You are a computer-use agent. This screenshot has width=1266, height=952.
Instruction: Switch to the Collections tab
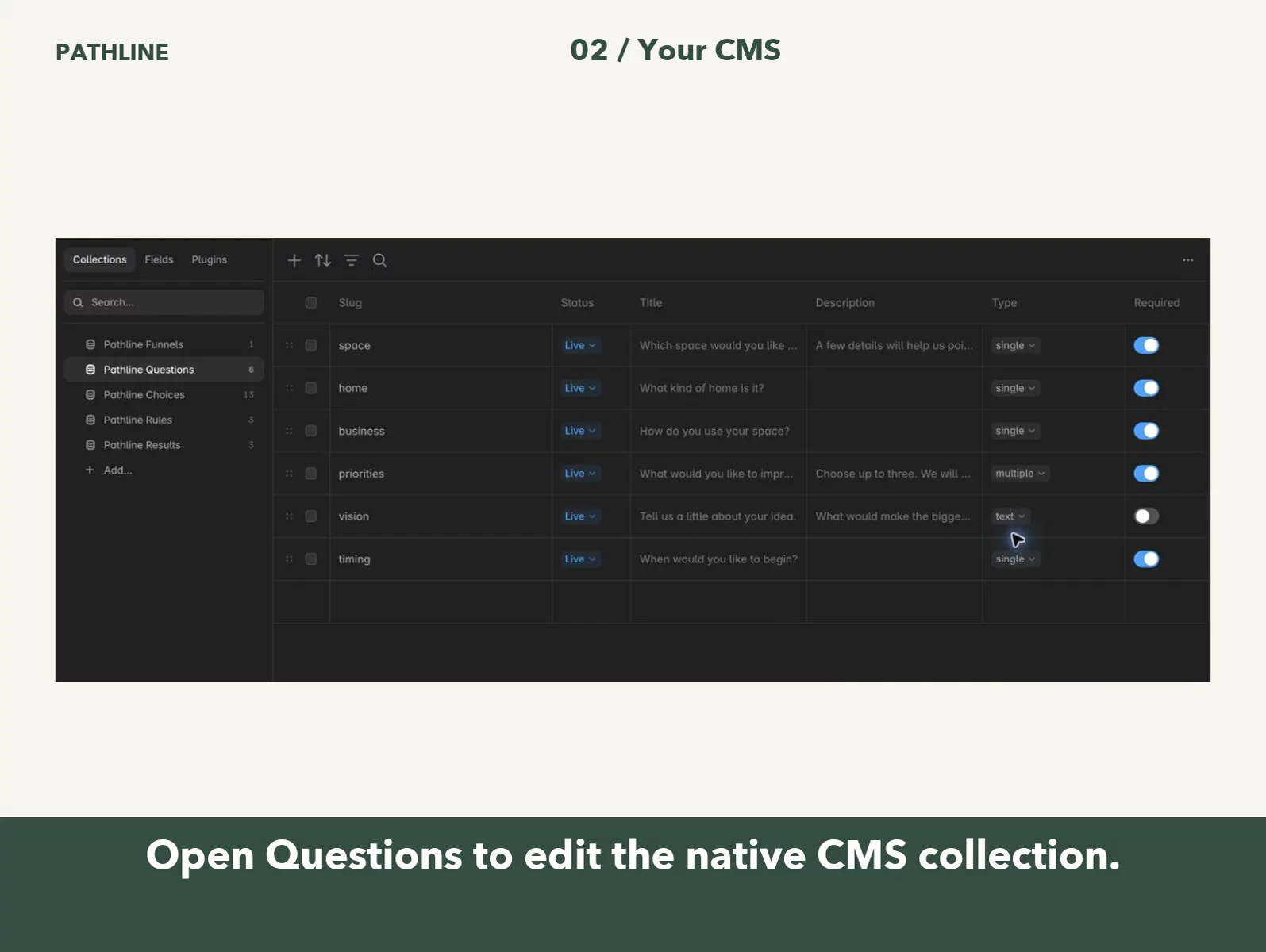point(100,259)
